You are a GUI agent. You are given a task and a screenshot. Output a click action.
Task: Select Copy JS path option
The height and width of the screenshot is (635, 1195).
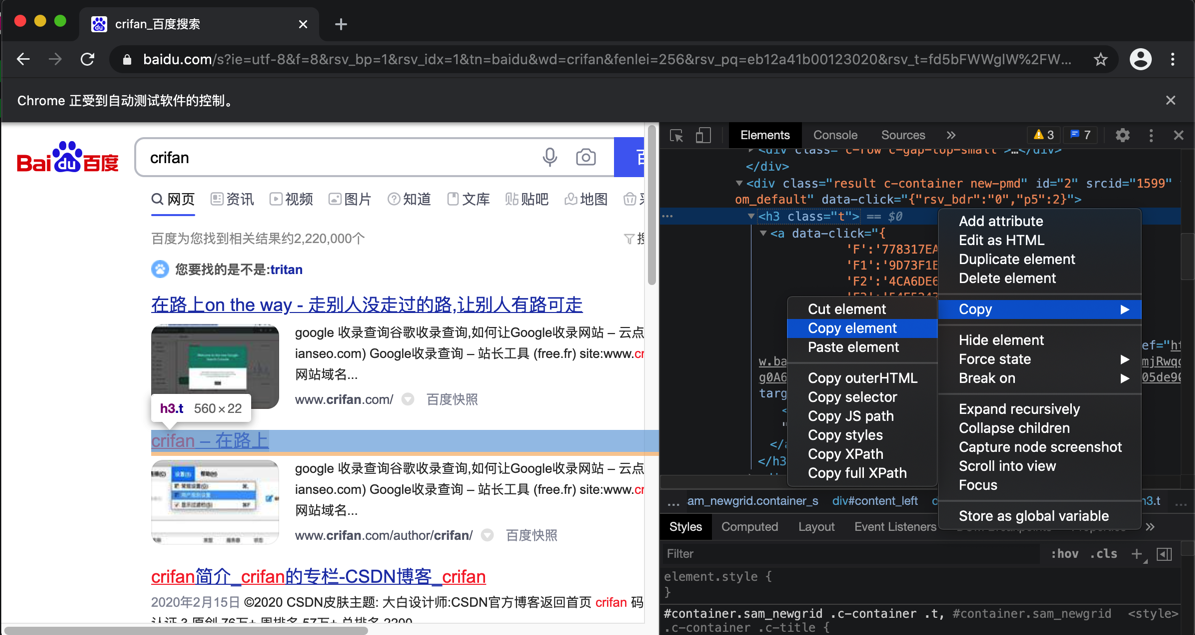click(862, 416)
